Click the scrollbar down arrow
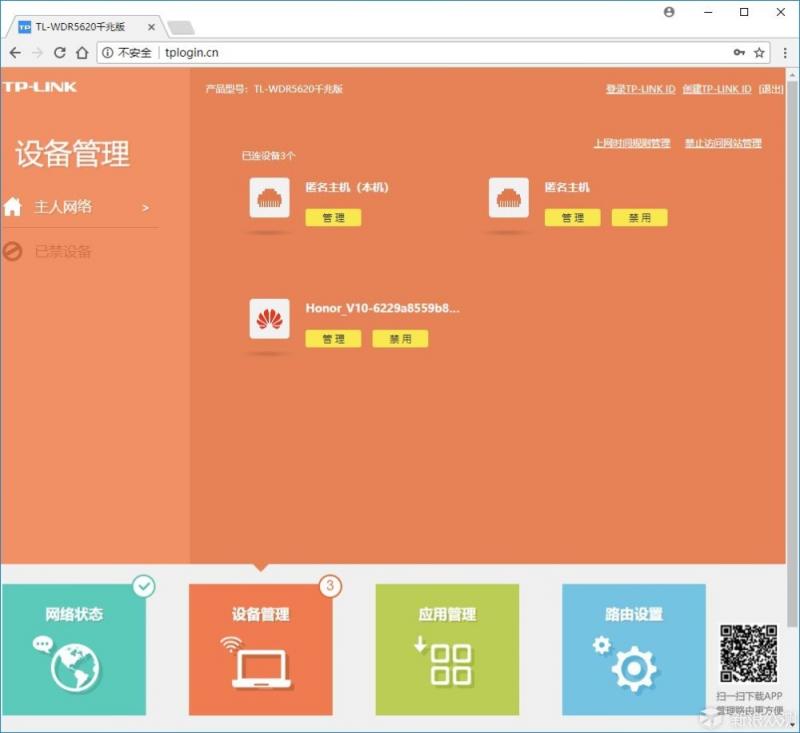The image size is (800, 733). (x=792, y=724)
